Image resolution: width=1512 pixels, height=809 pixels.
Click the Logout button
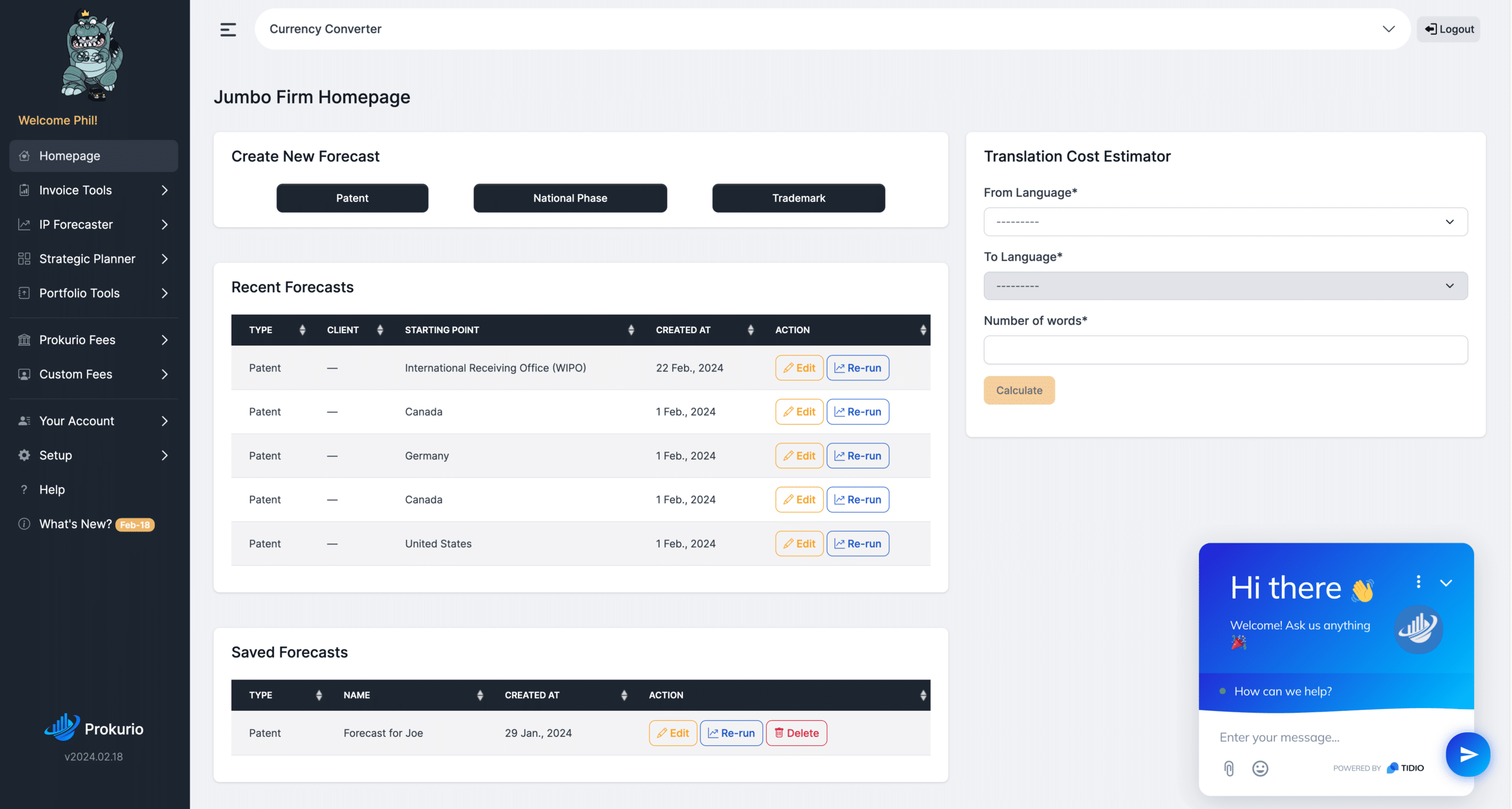[1448, 29]
